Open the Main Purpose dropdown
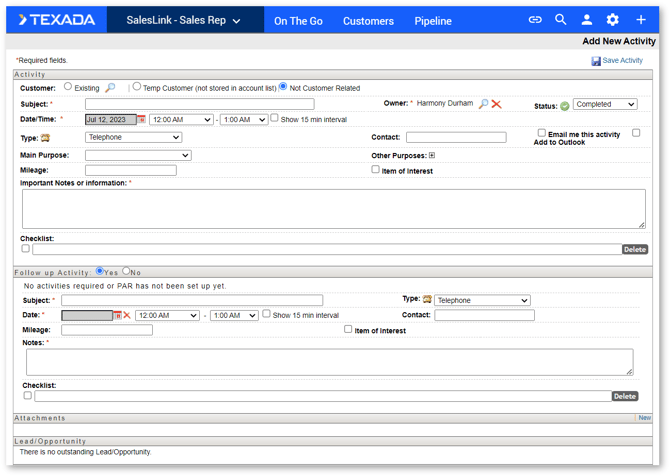The width and height of the screenshot is (670, 476). click(x=138, y=155)
